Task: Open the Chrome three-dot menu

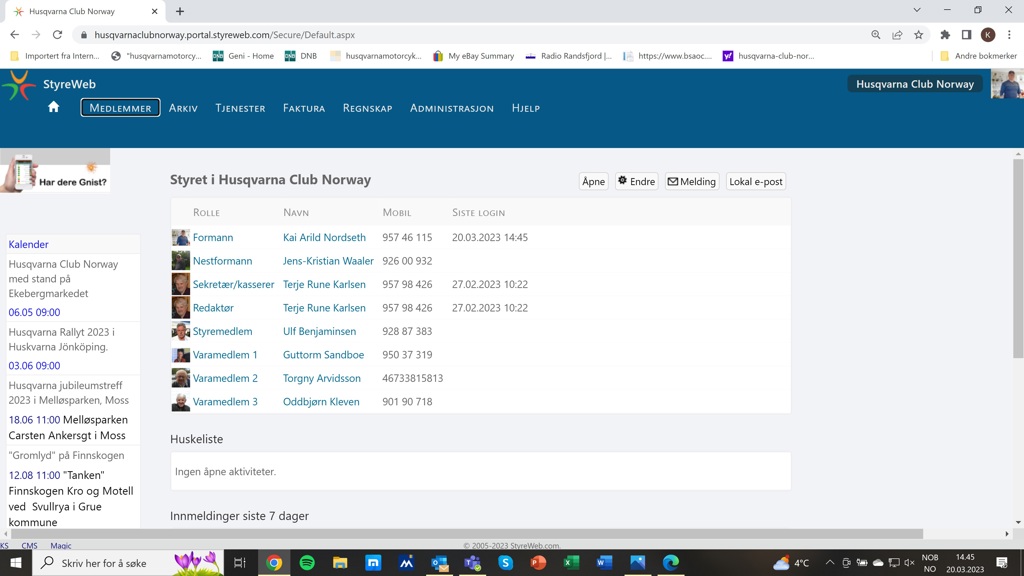Action: point(1009,35)
